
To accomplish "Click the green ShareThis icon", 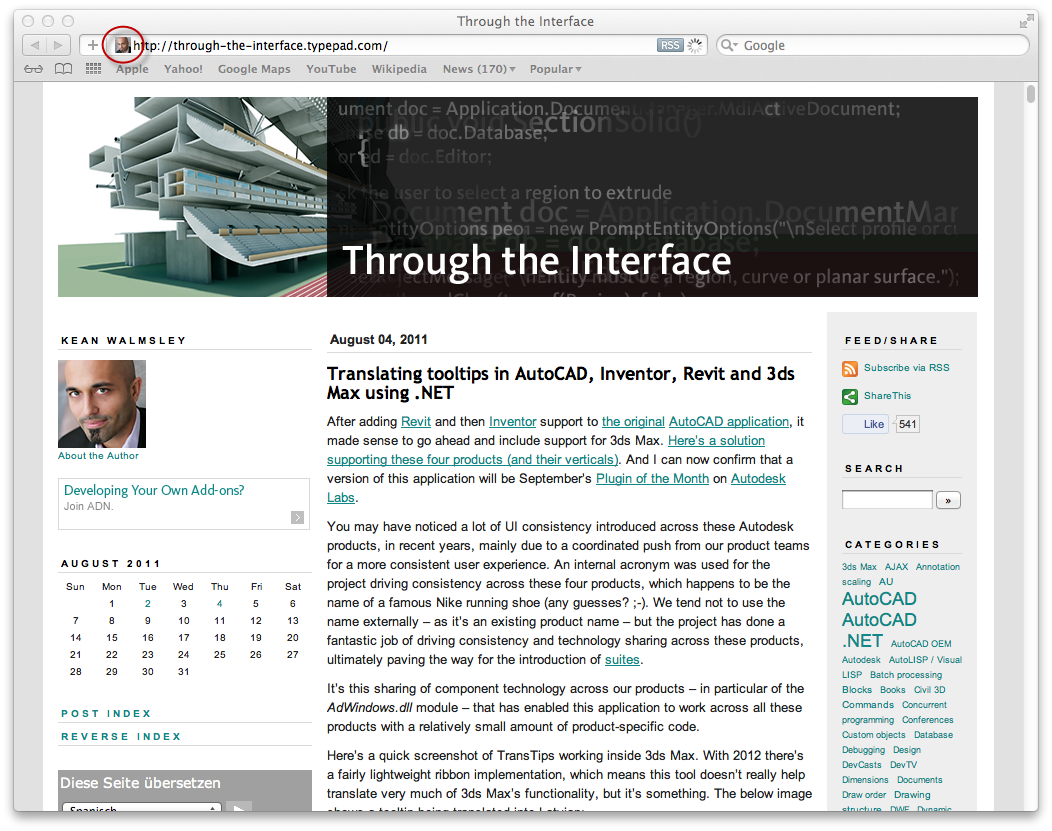I will [x=850, y=396].
